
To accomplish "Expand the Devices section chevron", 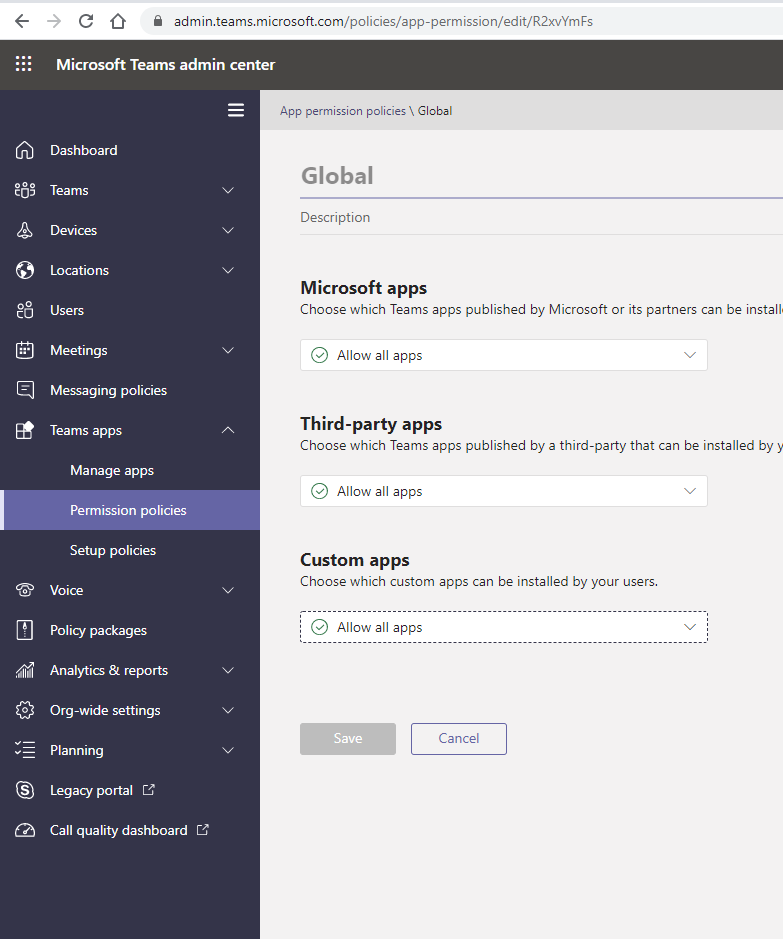I will (228, 231).
